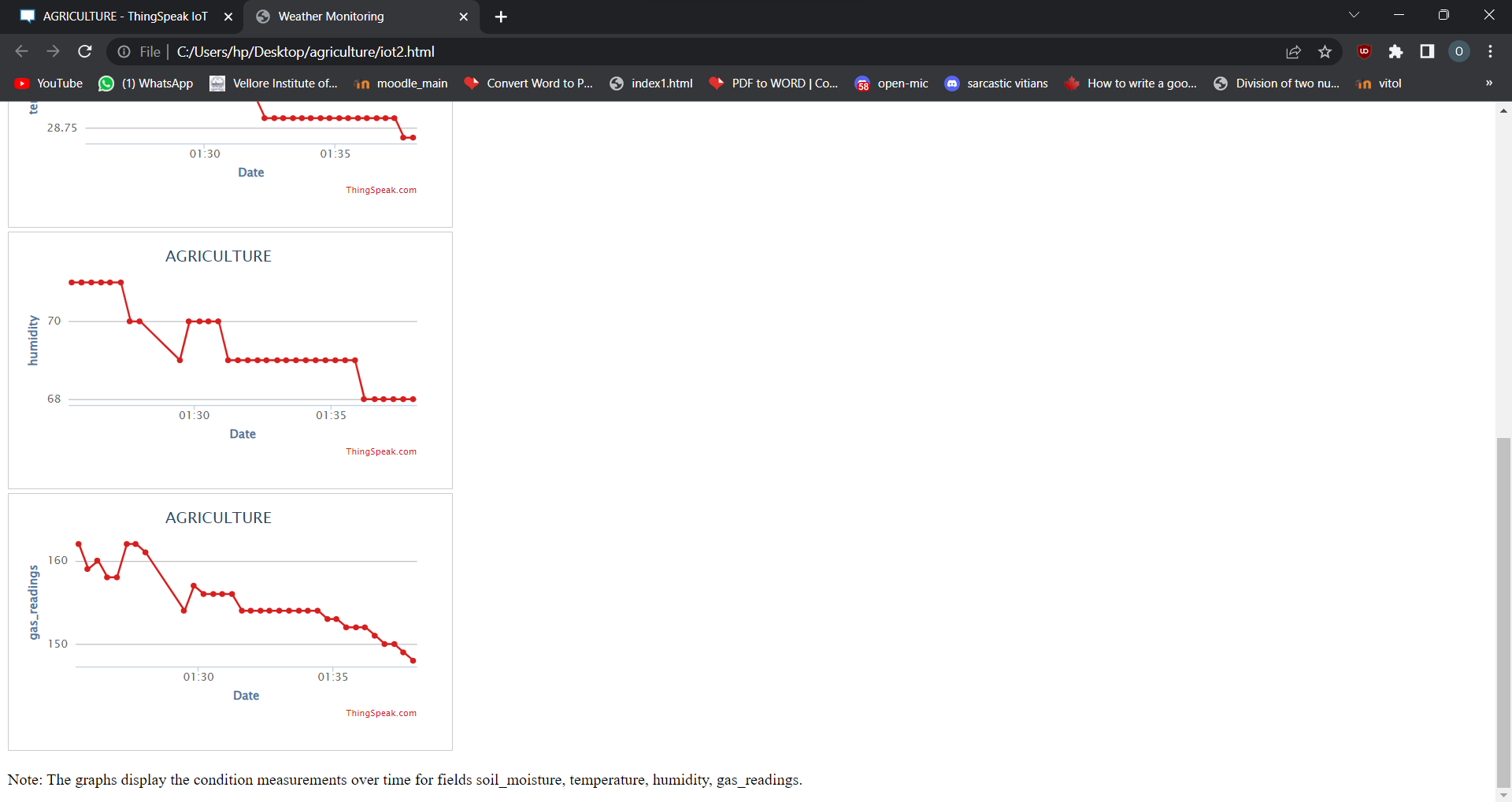Click the 28.75 value on temperature axis
The width and height of the screenshot is (1512, 802).
click(62, 128)
